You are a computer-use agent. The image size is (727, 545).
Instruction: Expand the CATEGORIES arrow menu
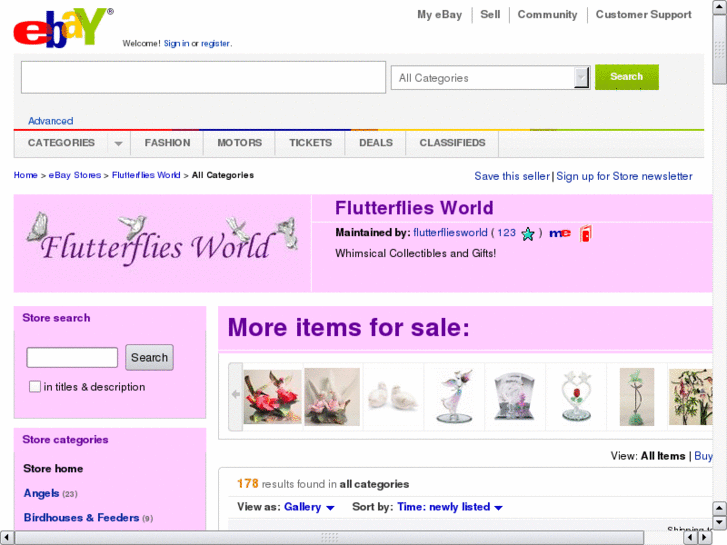point(119,143)
